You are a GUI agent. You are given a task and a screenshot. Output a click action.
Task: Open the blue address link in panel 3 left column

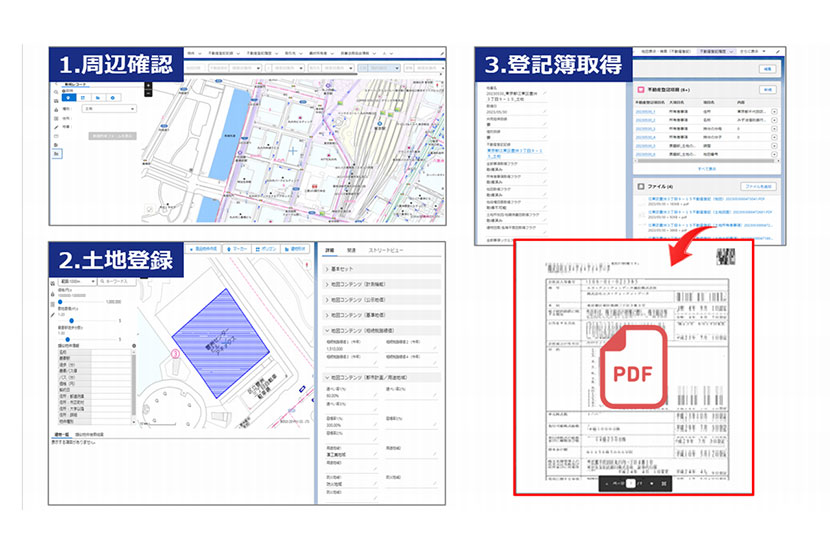[515, 153]
